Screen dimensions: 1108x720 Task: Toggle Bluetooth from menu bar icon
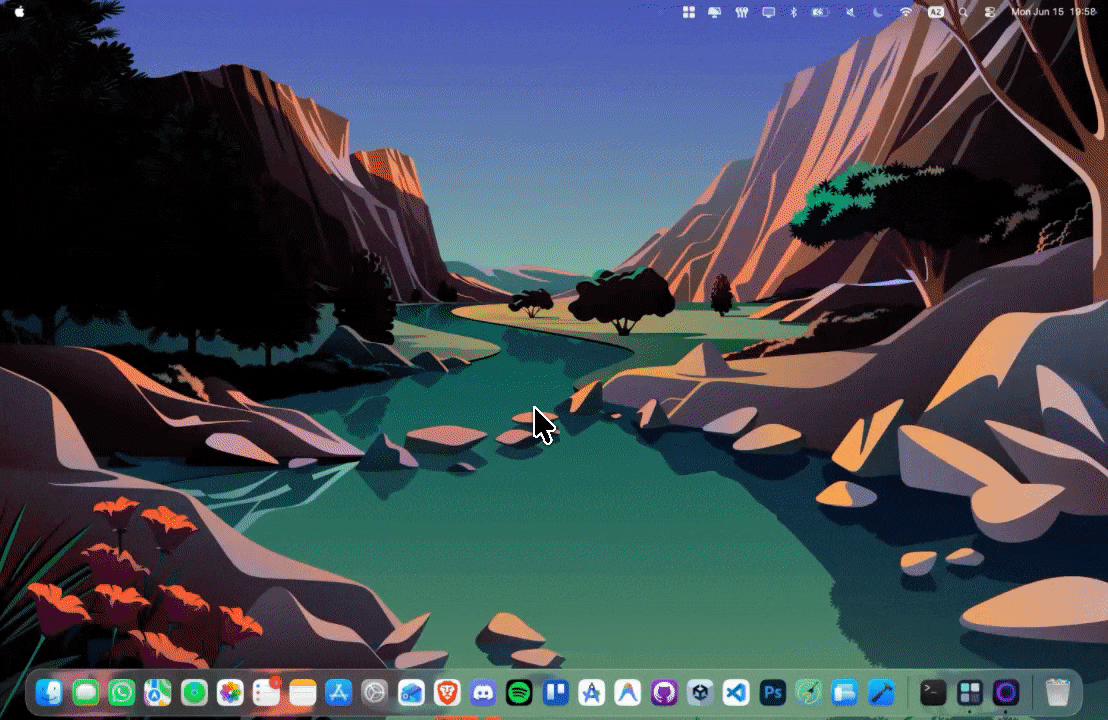click(x=794, y=12)
